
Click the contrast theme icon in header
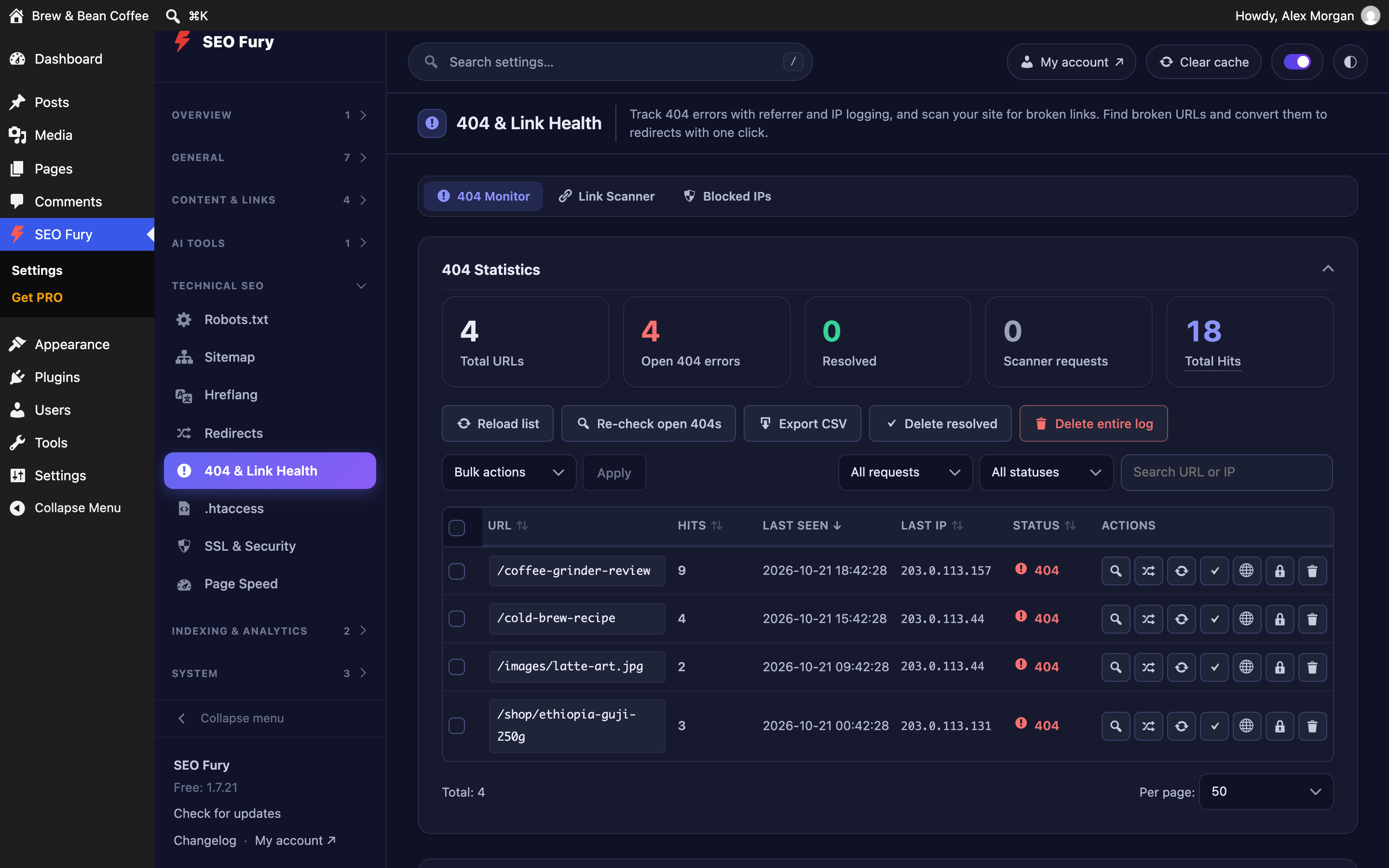(1350, 61)
